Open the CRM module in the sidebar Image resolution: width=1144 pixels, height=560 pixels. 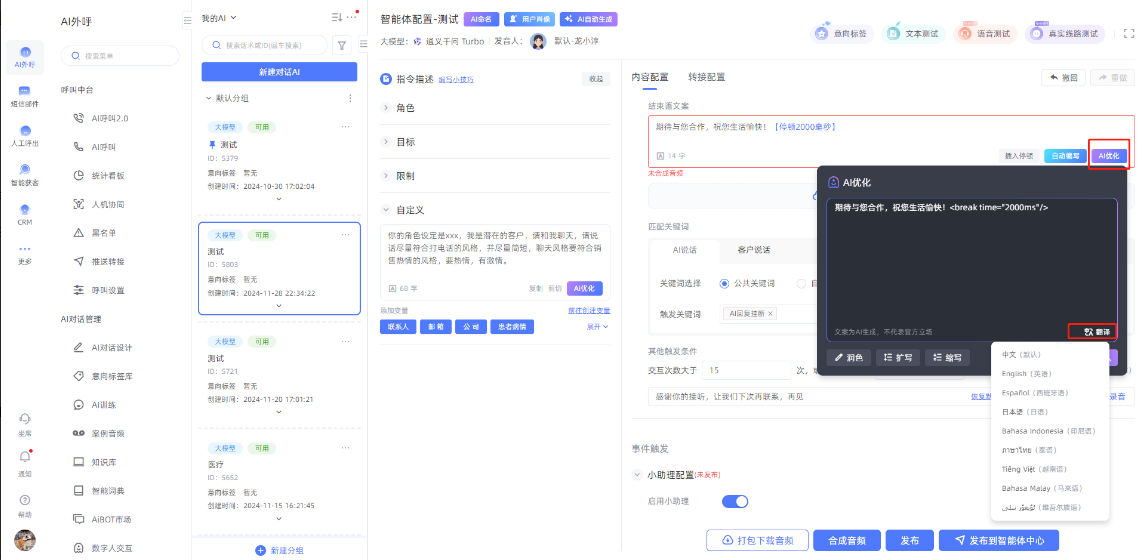point(25,214)
